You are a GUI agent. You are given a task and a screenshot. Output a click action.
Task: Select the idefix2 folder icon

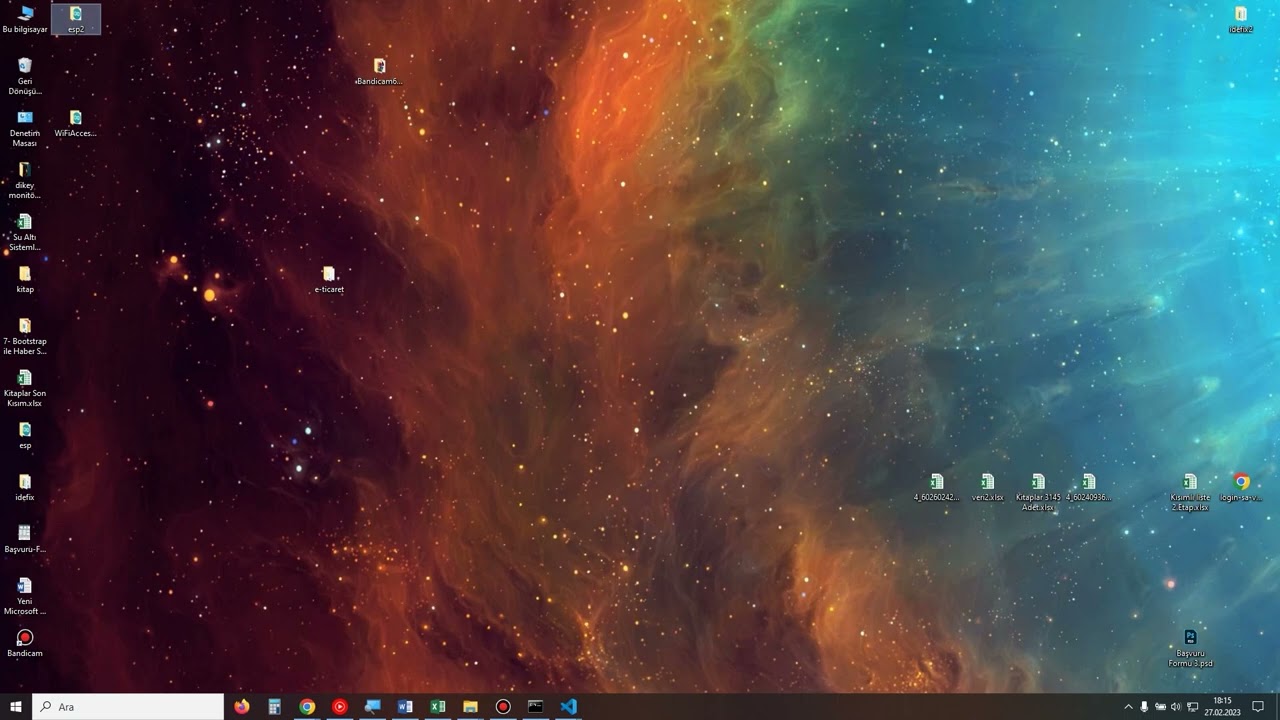(x=1241, y=19)
